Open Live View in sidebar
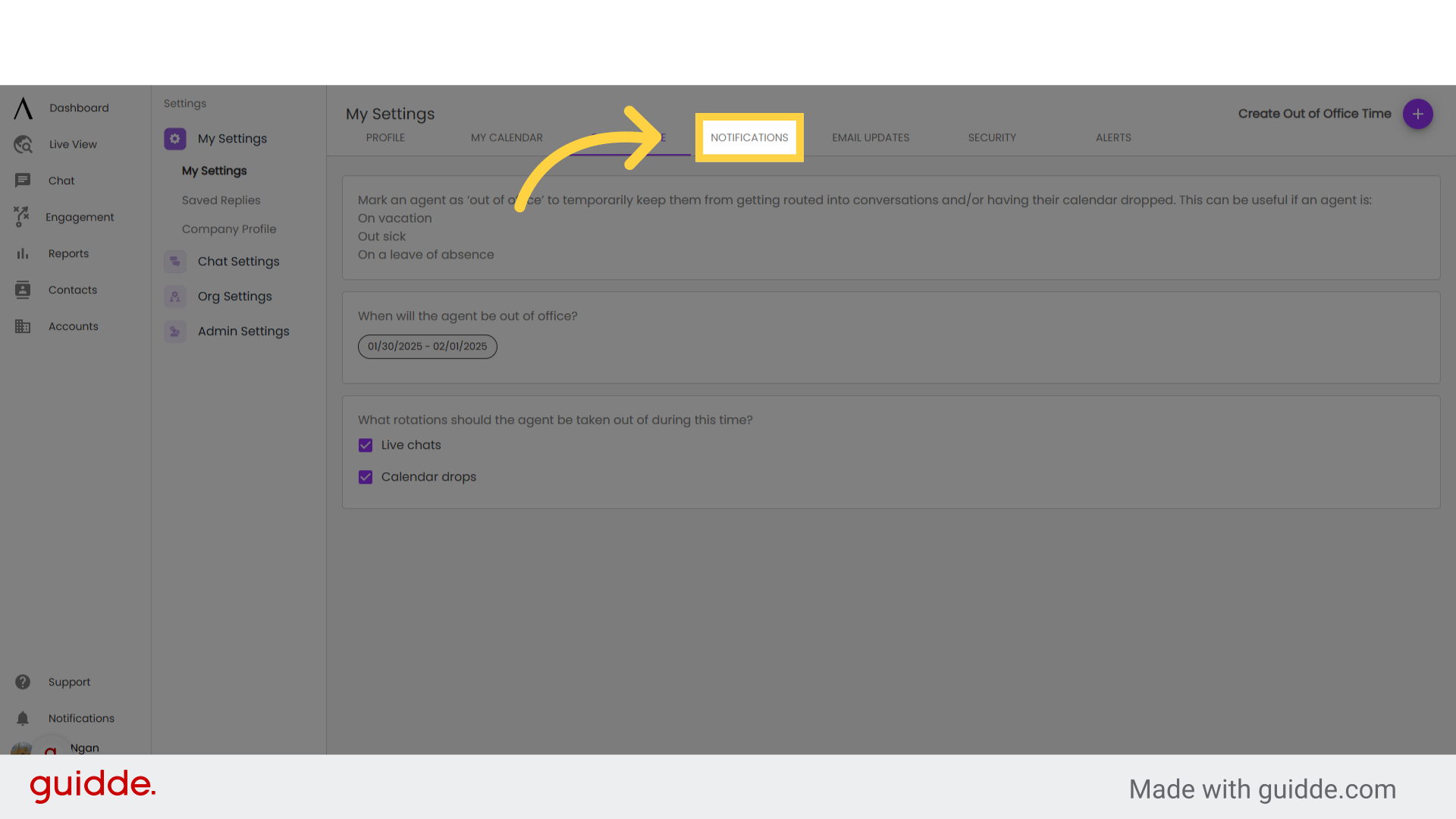 pos(73,144)
